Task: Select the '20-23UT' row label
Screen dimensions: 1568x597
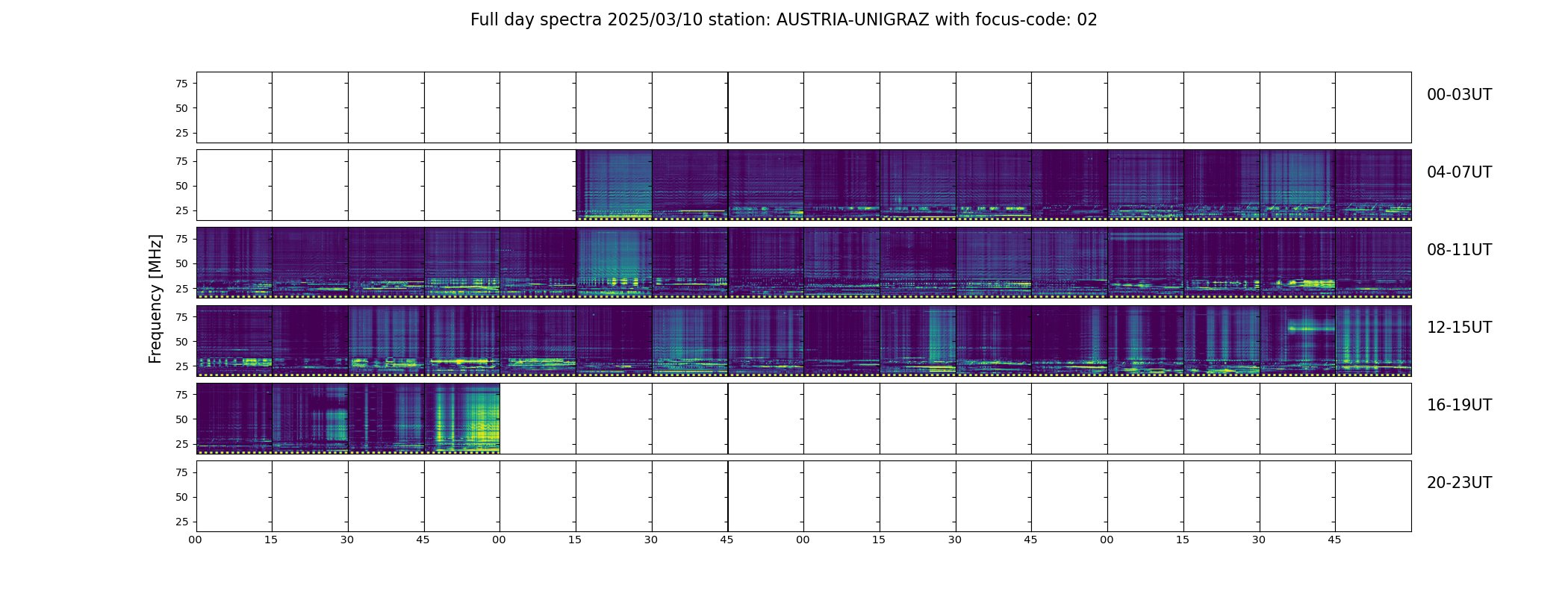Action: 1459,483
